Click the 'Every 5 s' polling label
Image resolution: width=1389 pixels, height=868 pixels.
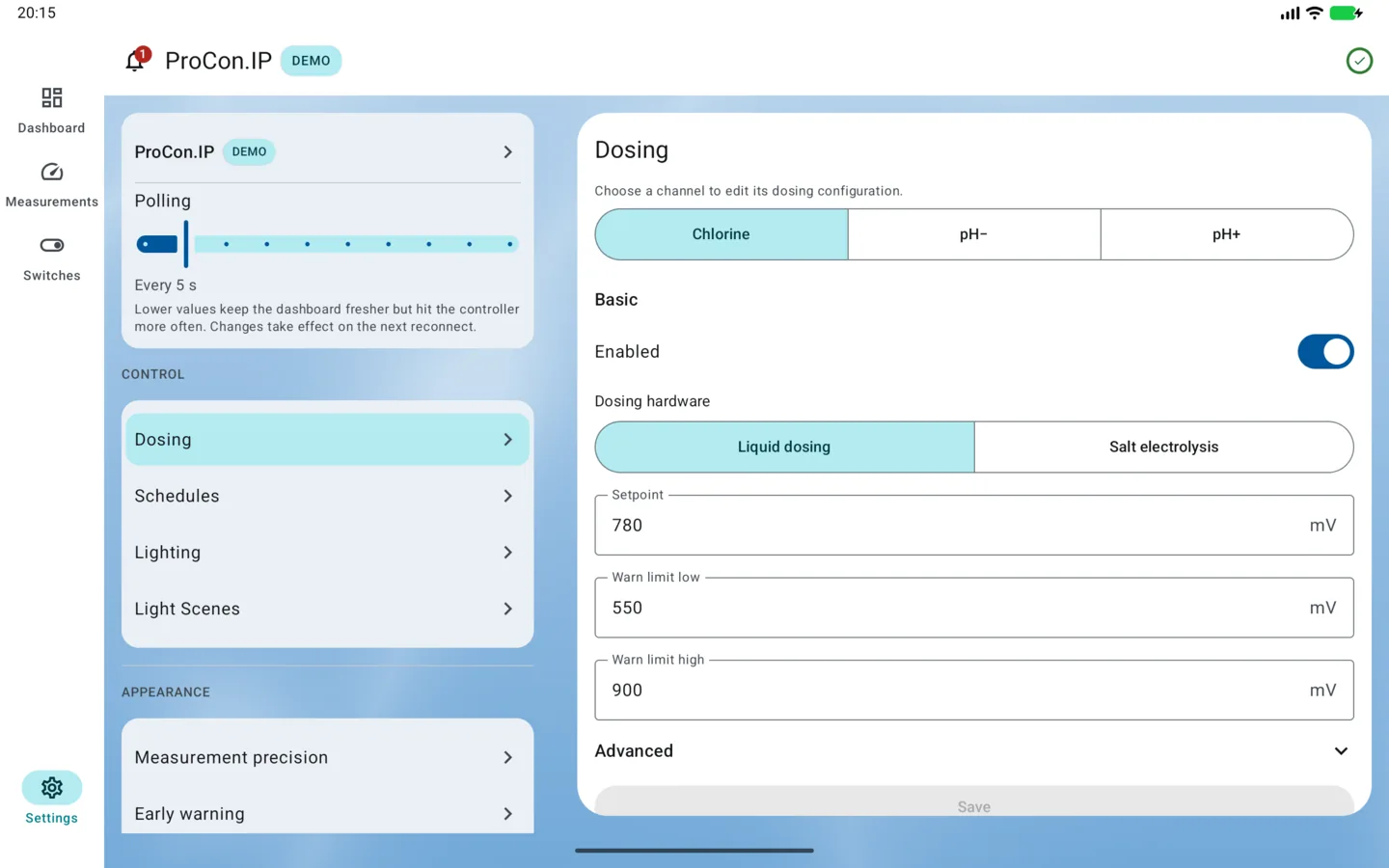[x=166, y=285]
